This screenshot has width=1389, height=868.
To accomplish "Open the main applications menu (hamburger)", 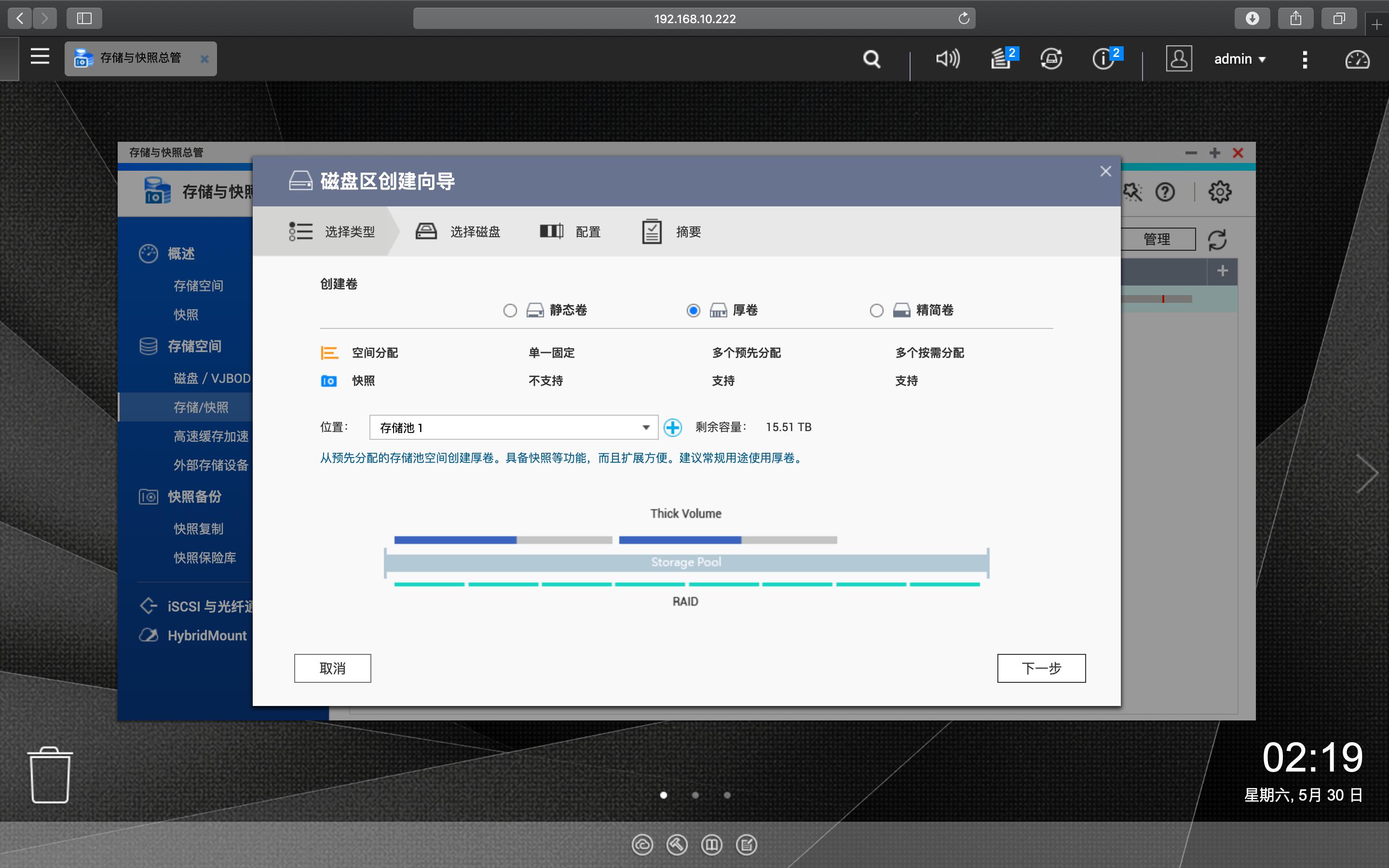I will (39, 57).
